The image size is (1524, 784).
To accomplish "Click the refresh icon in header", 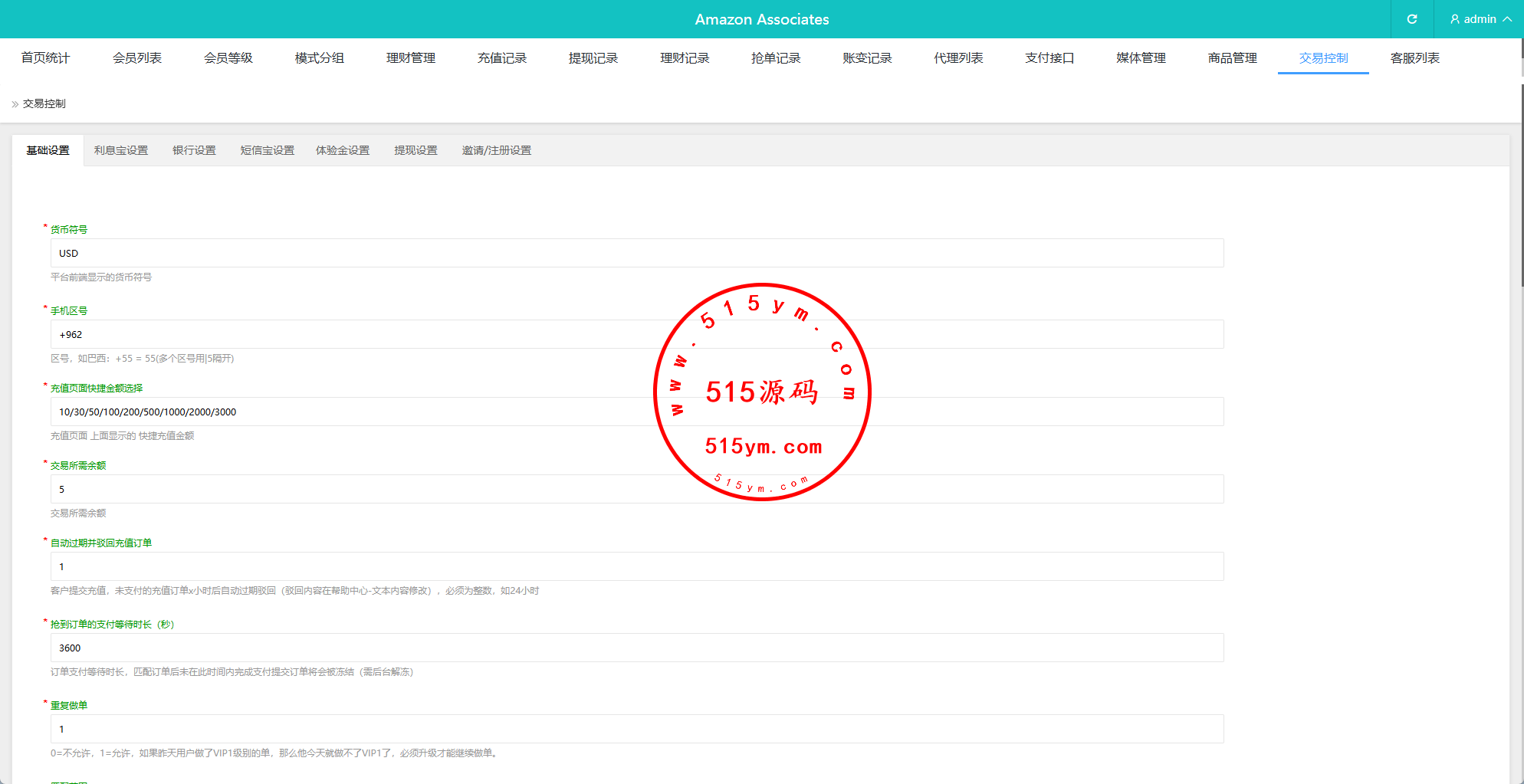I will (1411, 19).
